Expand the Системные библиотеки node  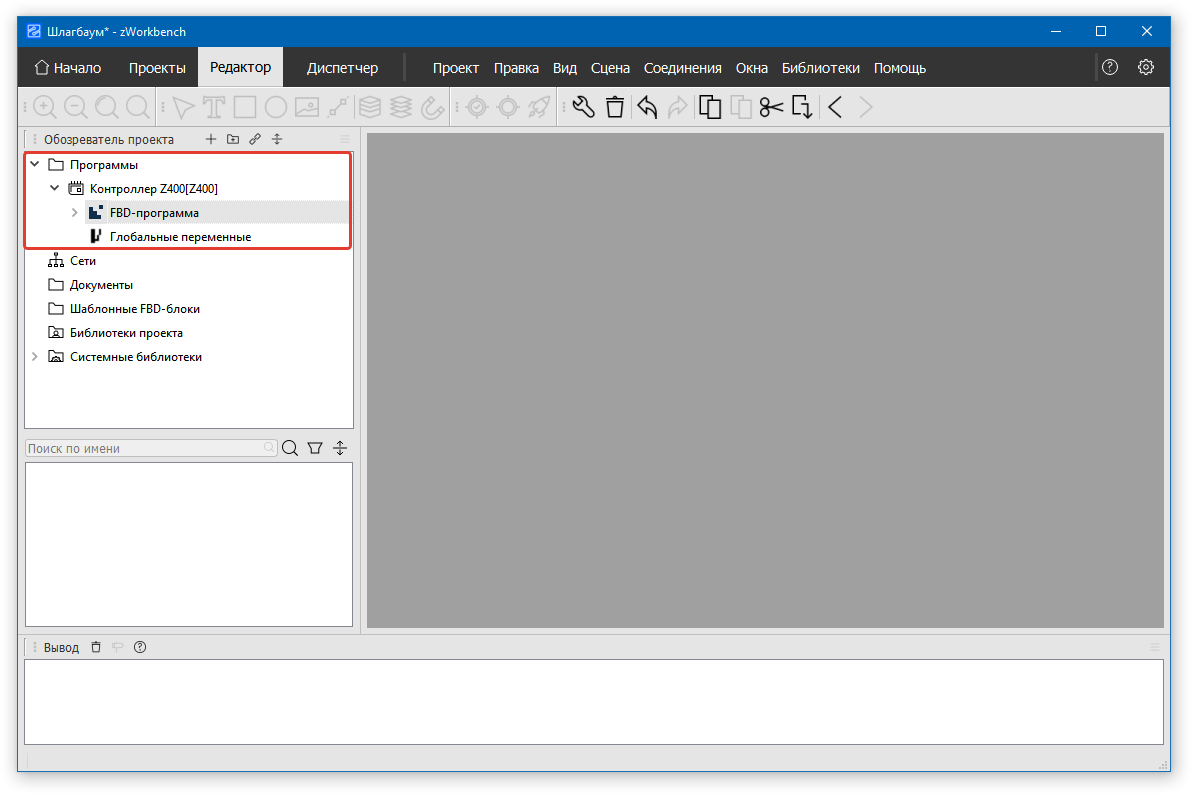tap(35, 357)
